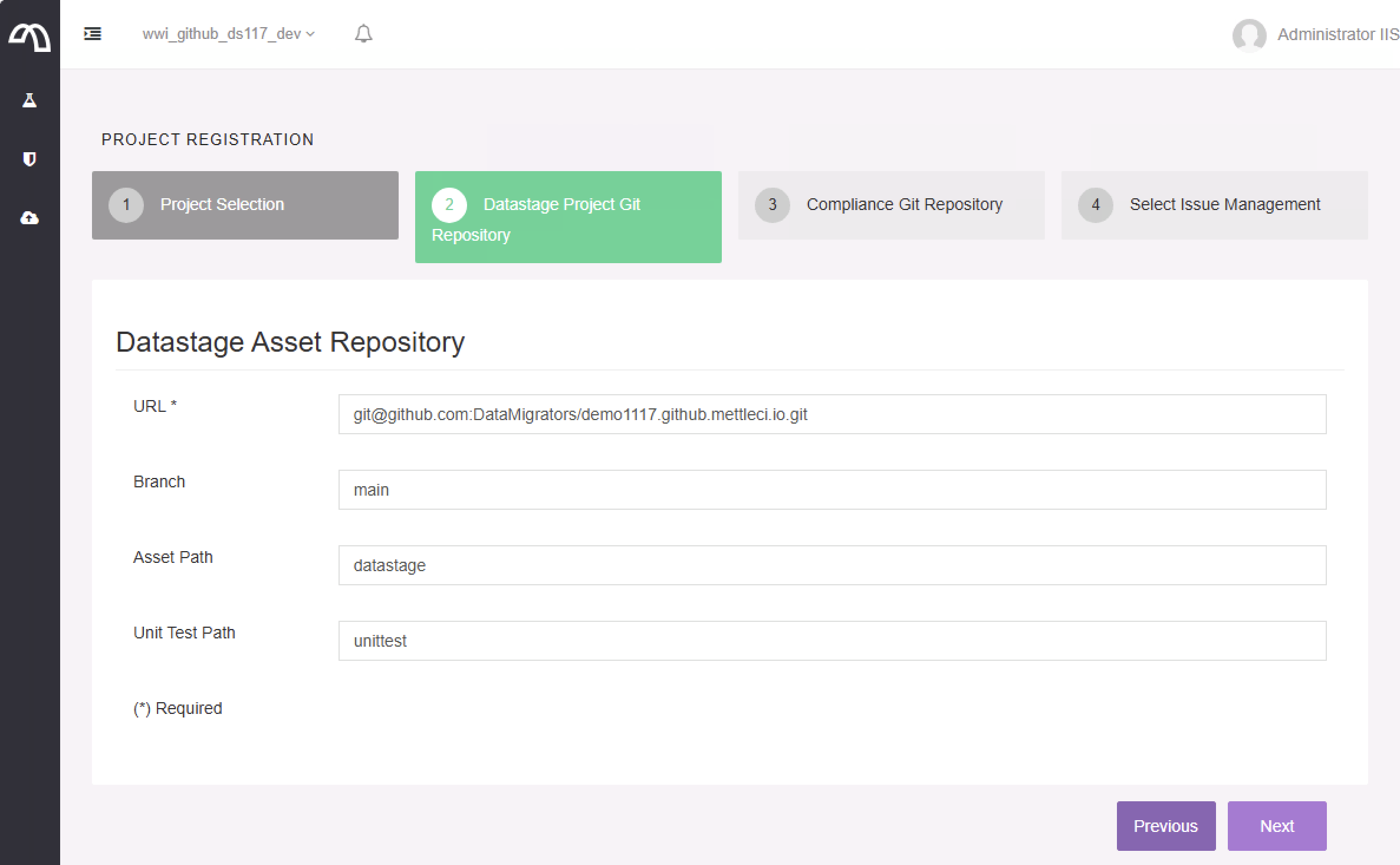
Task: Click the MettleCI logo icon
Action: tap(29, 37)
